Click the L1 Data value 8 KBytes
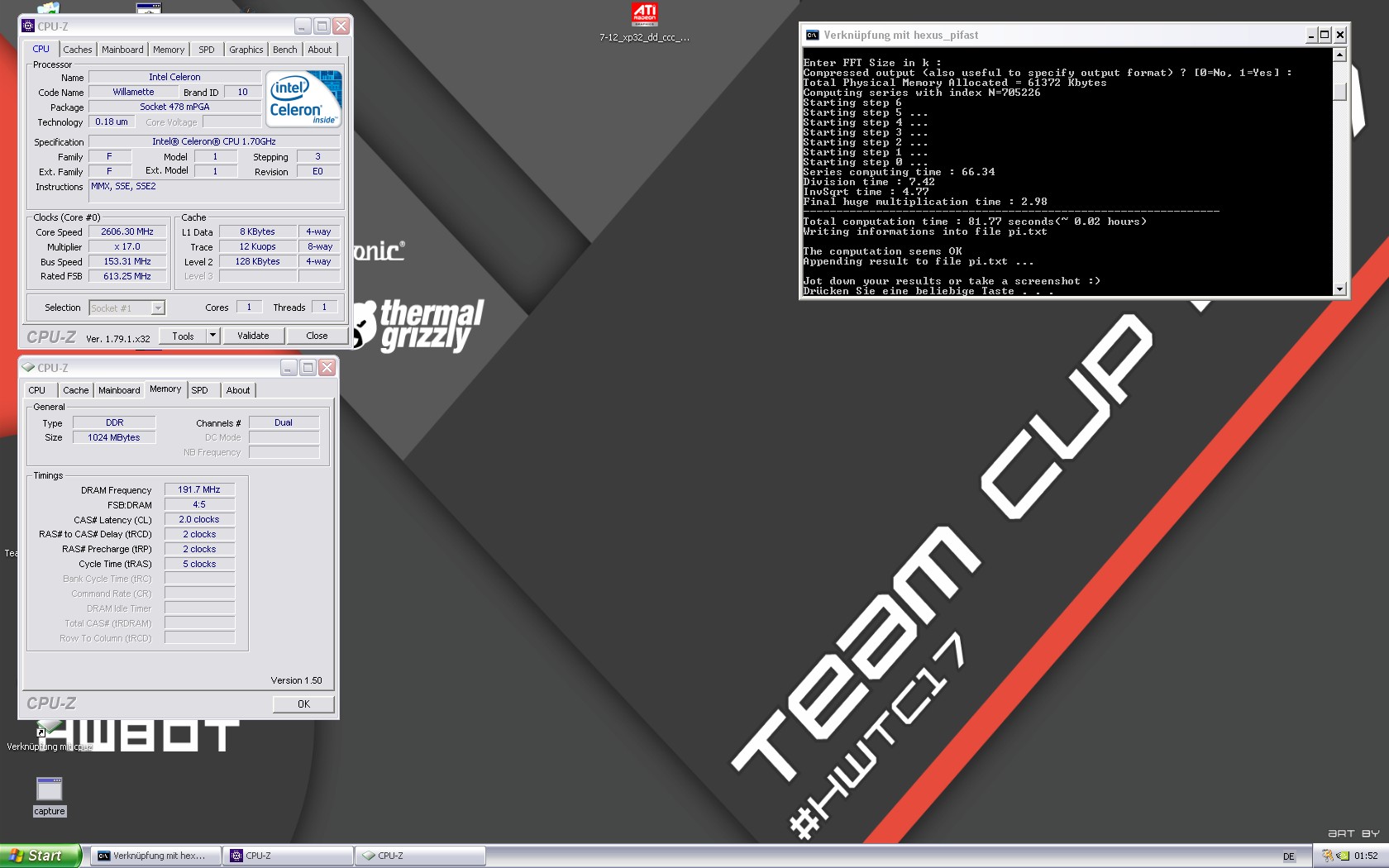 257,232
